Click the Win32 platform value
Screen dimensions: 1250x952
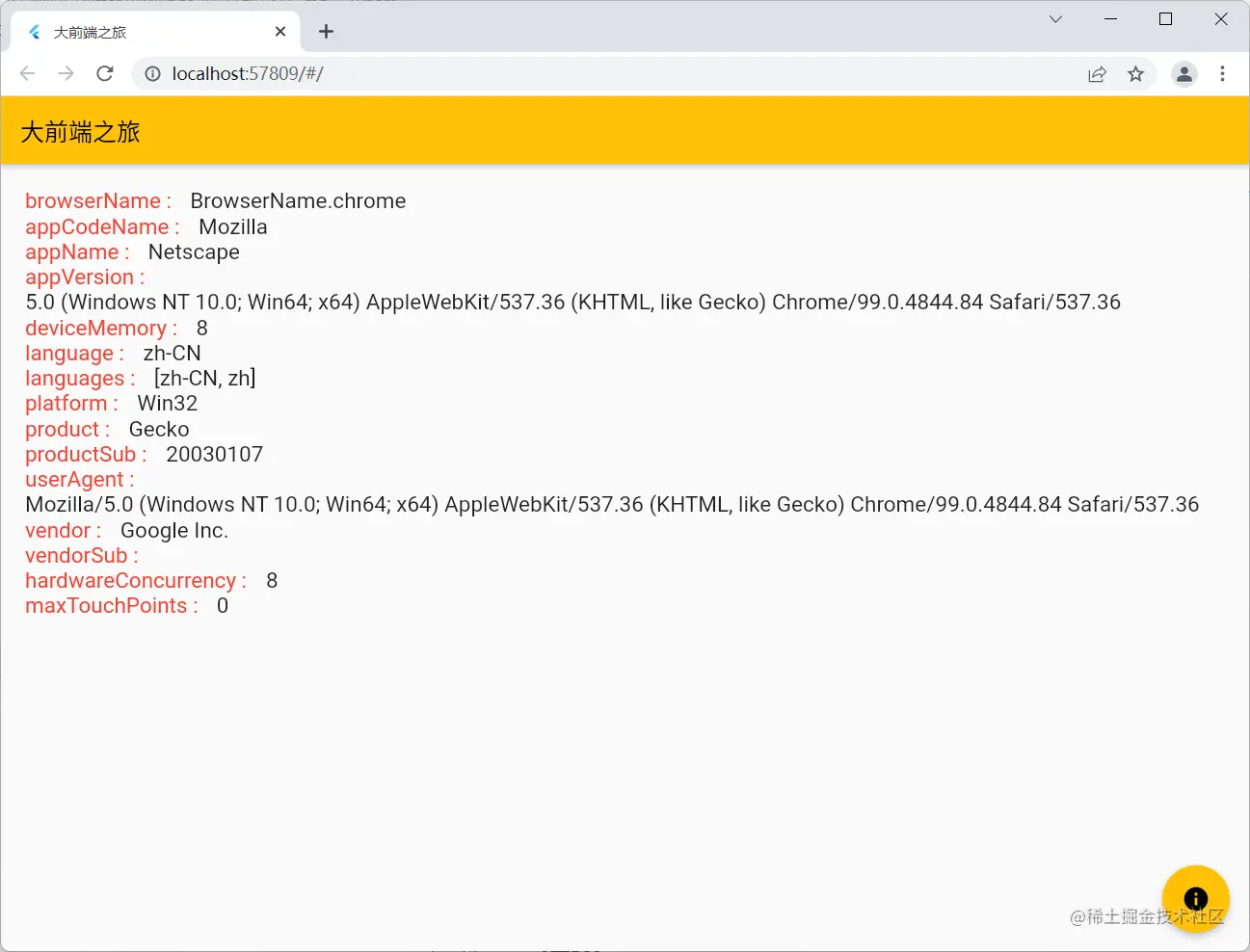[167, 403]
